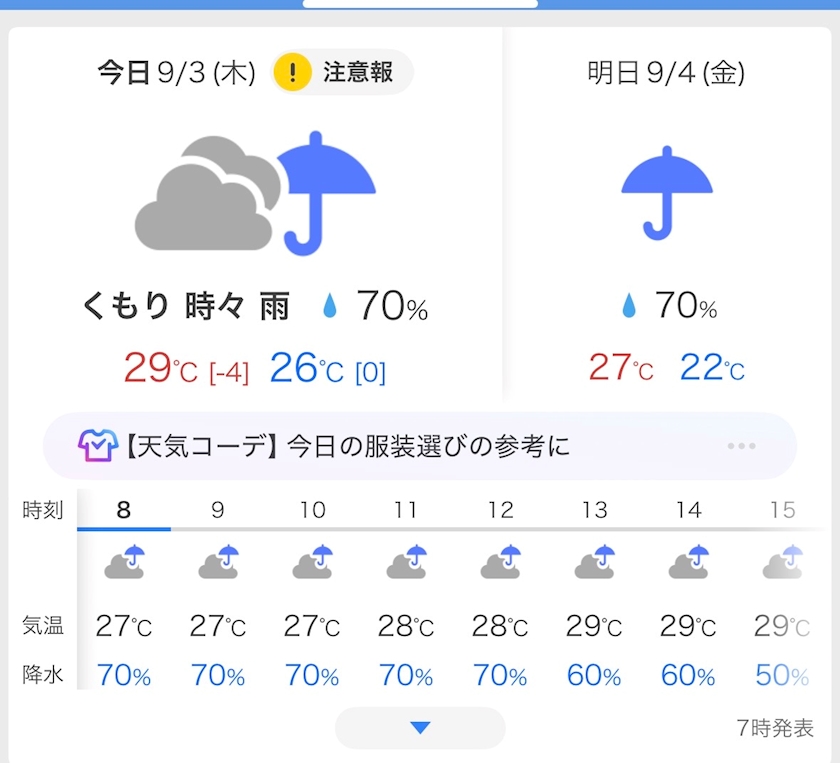Image resolution: width=840 pixels, height=763 pixels.
Task: Click the three dots on 天気コーデ banner
Action: point(741,446)
